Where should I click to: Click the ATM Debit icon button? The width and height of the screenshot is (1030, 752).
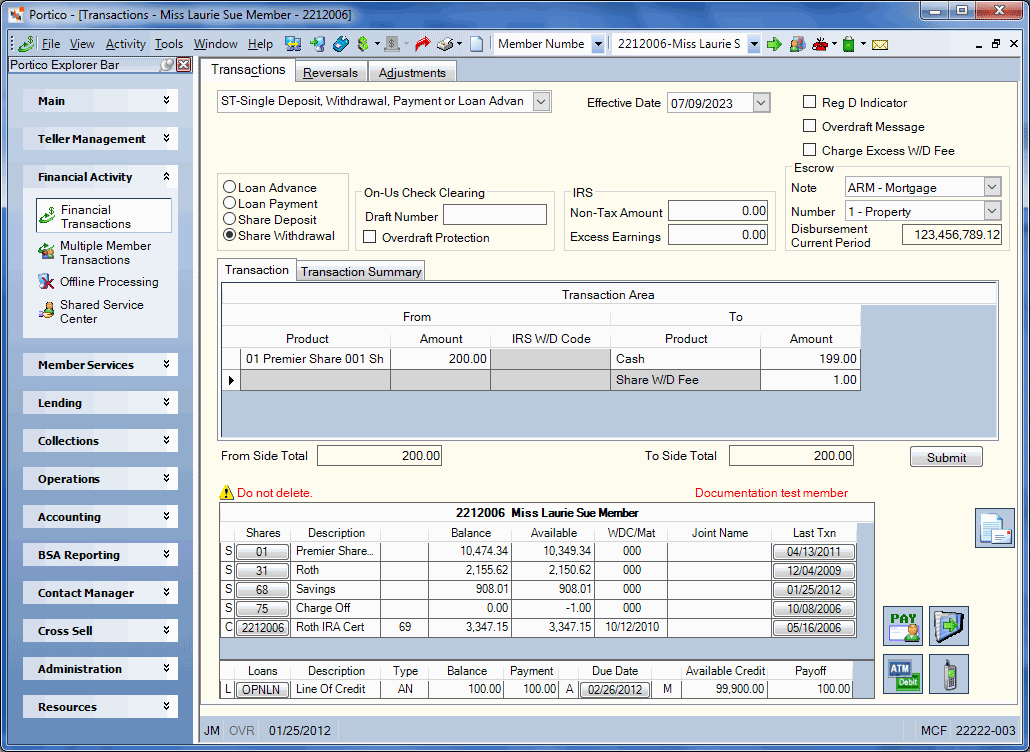(x=903, y=674)
